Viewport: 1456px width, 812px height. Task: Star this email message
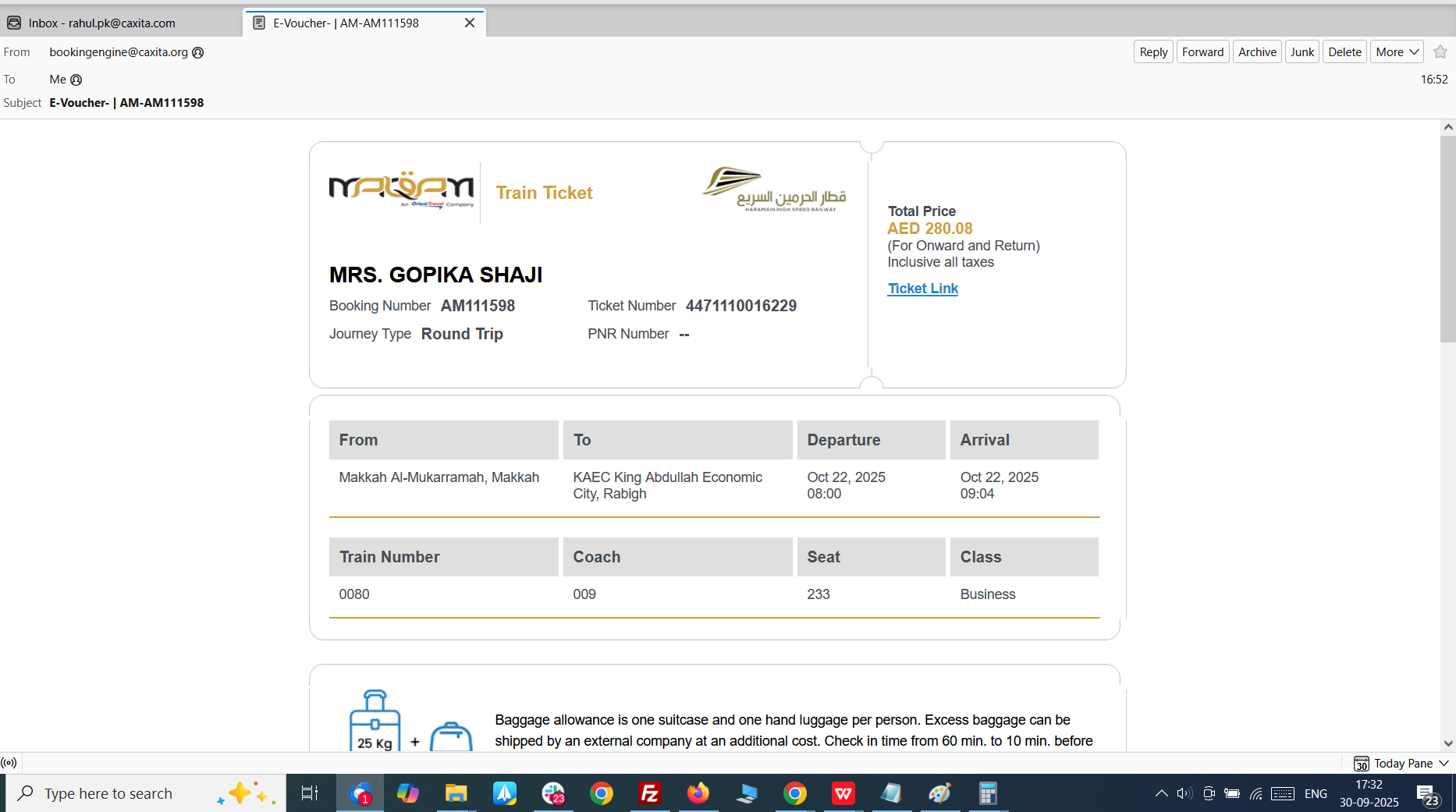coord(1440,52)
